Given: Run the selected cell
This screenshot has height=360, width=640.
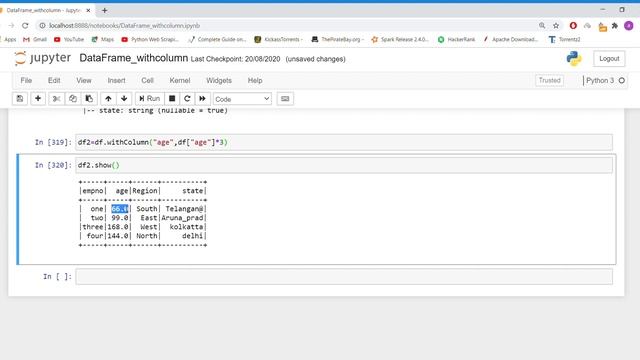Looking at the screenshot, I should pos(149,99).
